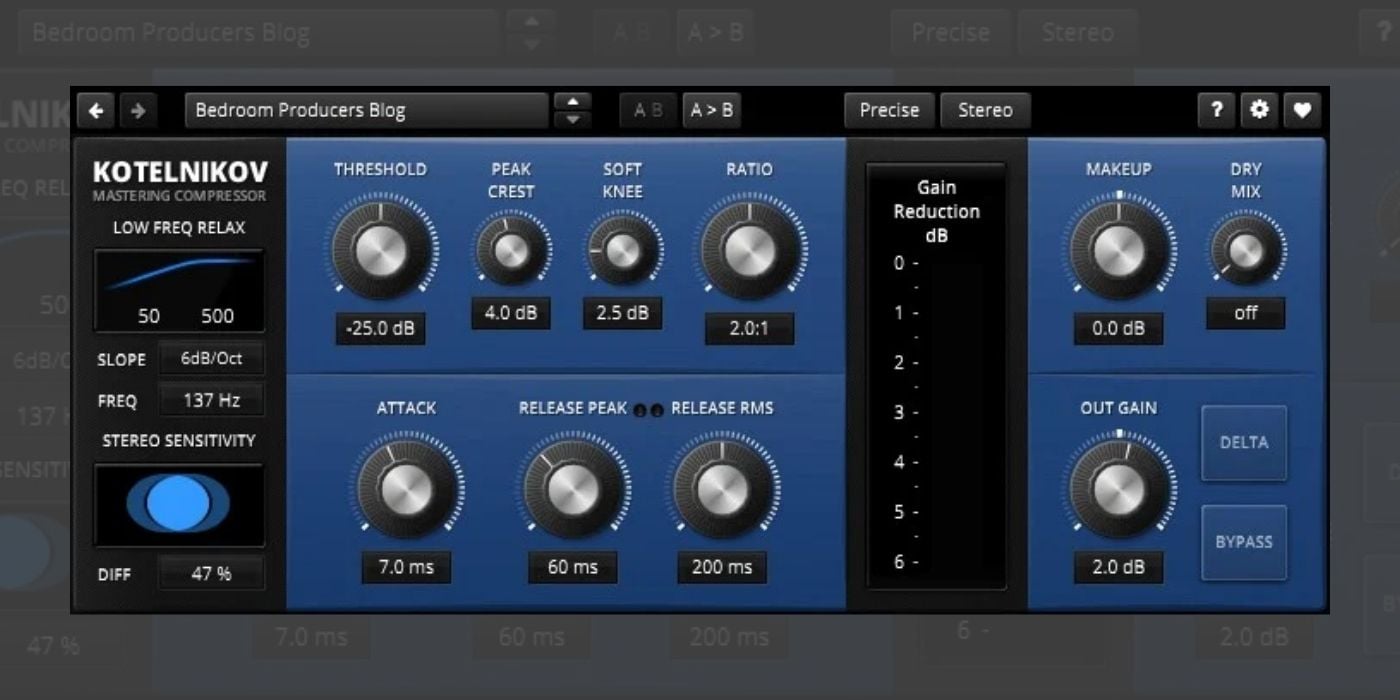Open the 6dB/Oct slope selector
Viewport: 1400px width, 700px height.
pyautogui.click(x=212, y=359)
